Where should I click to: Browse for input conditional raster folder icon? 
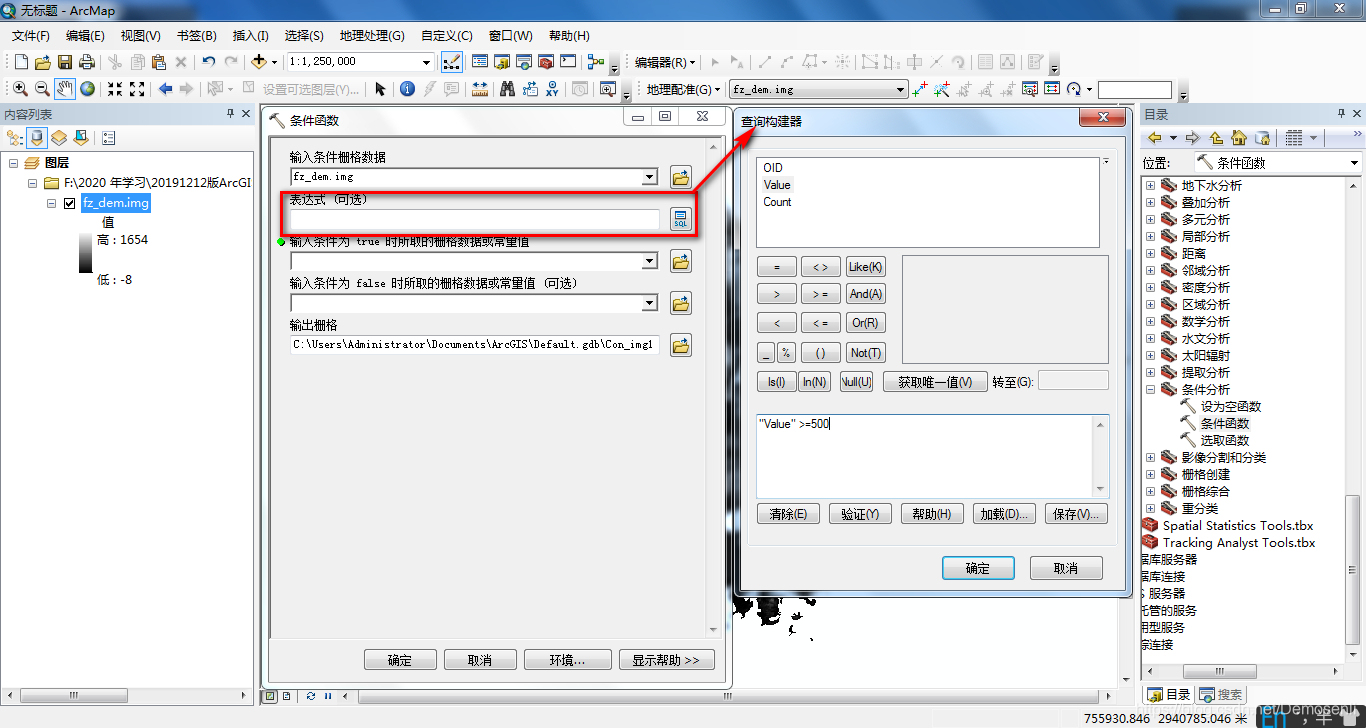680,178
